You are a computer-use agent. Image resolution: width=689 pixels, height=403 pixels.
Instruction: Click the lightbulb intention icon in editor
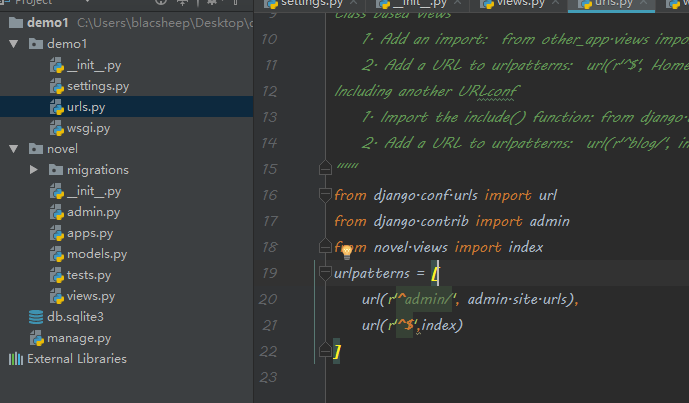pyautogui.click(x=348, y=253)
